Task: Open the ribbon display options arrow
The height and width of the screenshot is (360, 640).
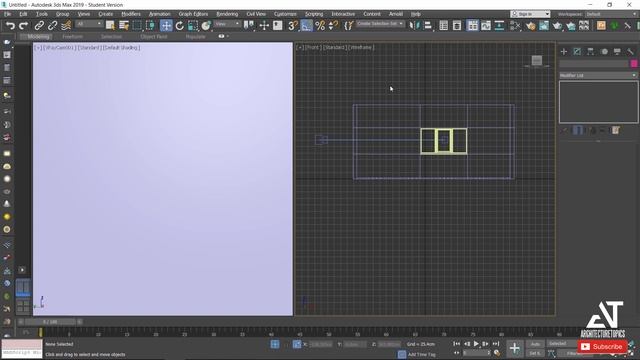Action: [x=227, y=36]
